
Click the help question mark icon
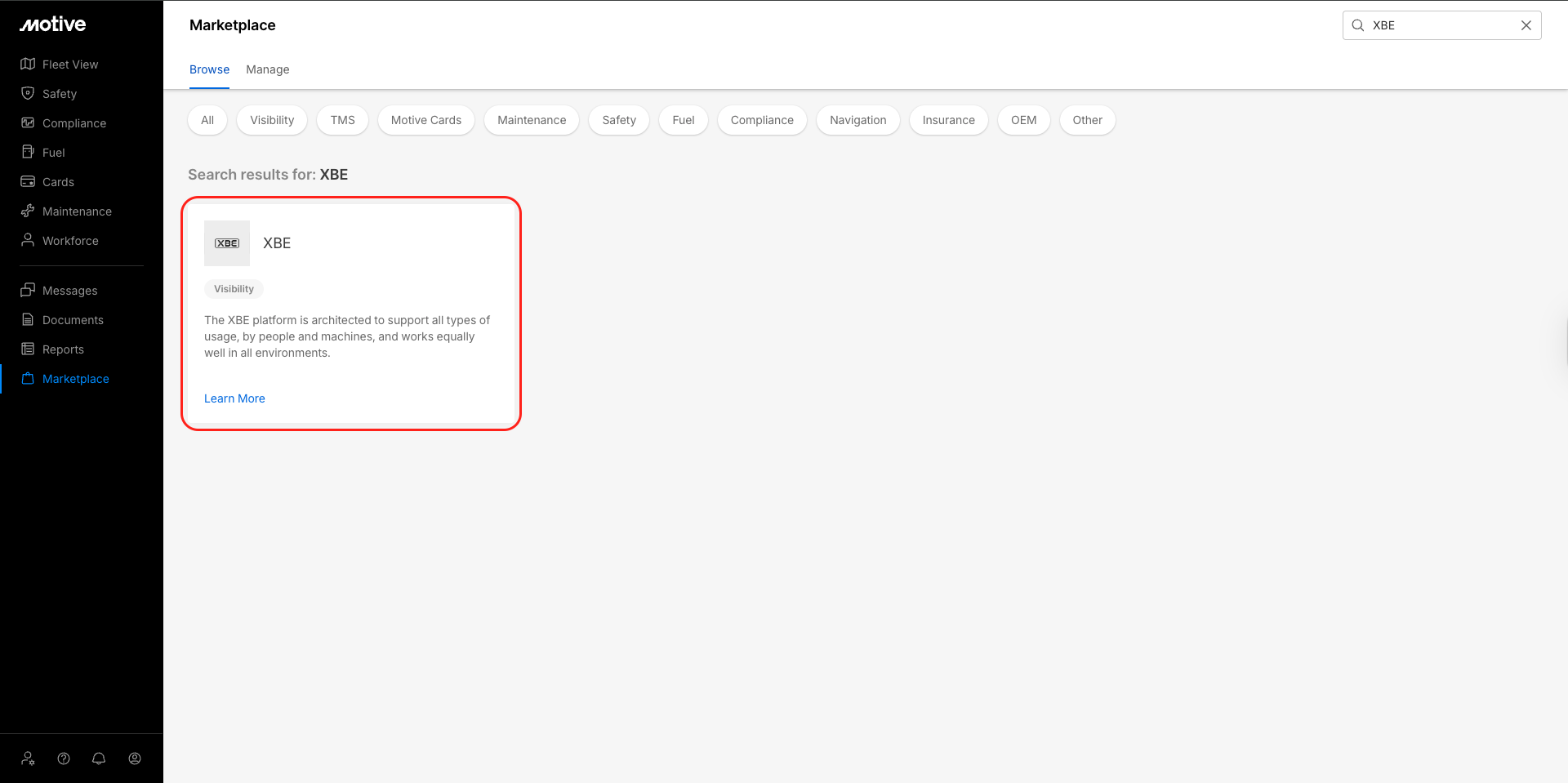64,759
